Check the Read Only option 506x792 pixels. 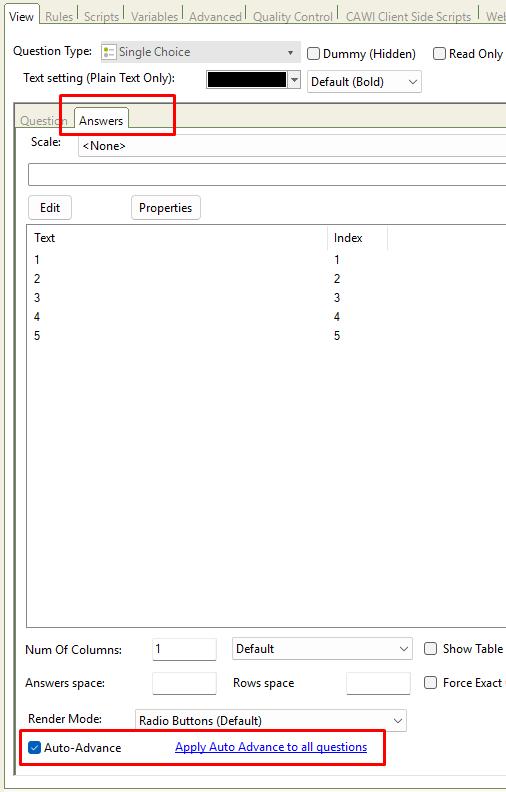(x=439, y=54)
